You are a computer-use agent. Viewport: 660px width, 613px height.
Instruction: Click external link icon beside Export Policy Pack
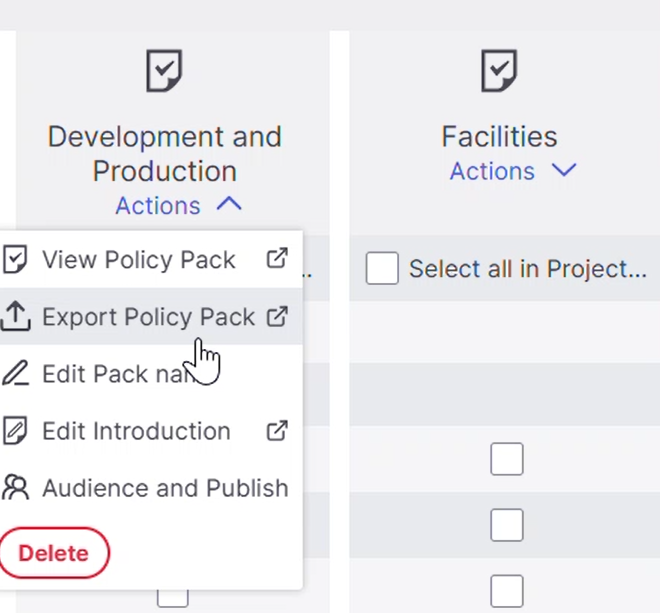[277, 316]
